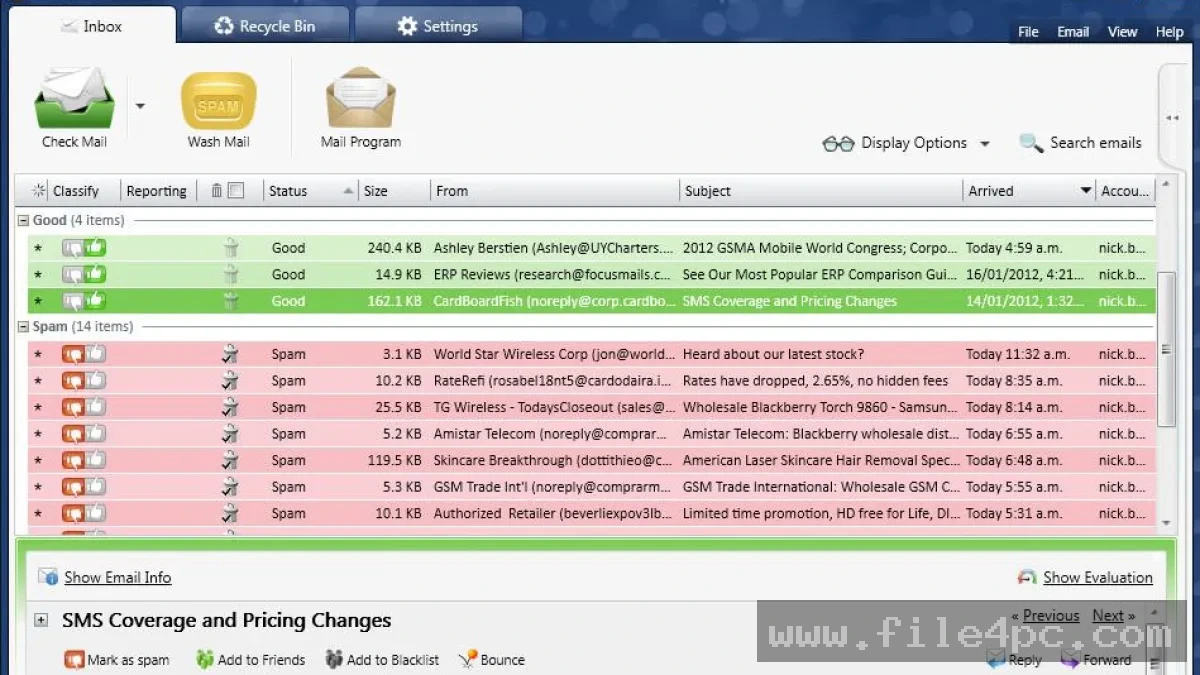1200x675 pixels.
Task: Click trash icon on Ashley Berstien row
Action: (x=230, y=247)
